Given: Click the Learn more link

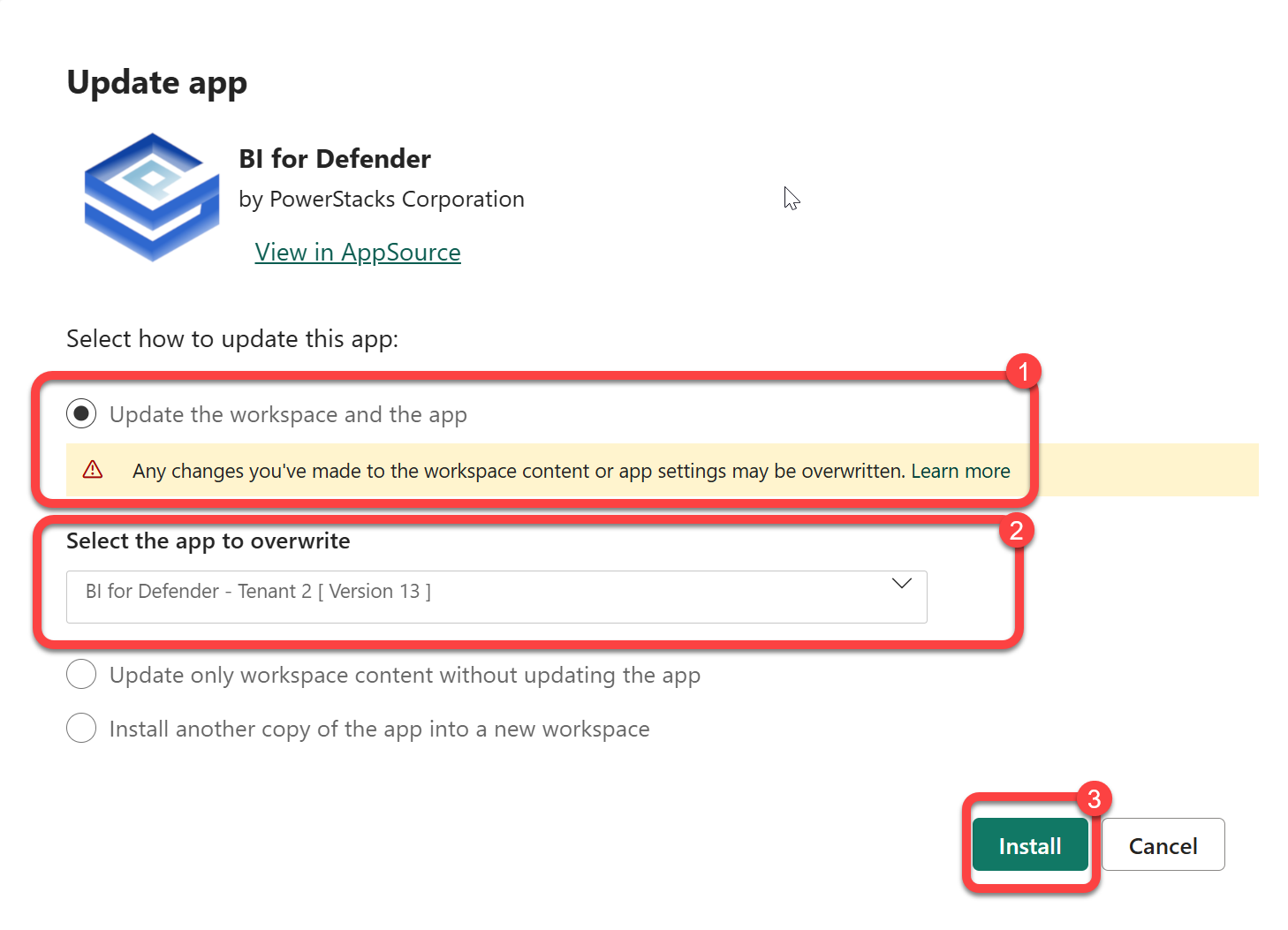Looking at the screenshot, I should (960, 471).
